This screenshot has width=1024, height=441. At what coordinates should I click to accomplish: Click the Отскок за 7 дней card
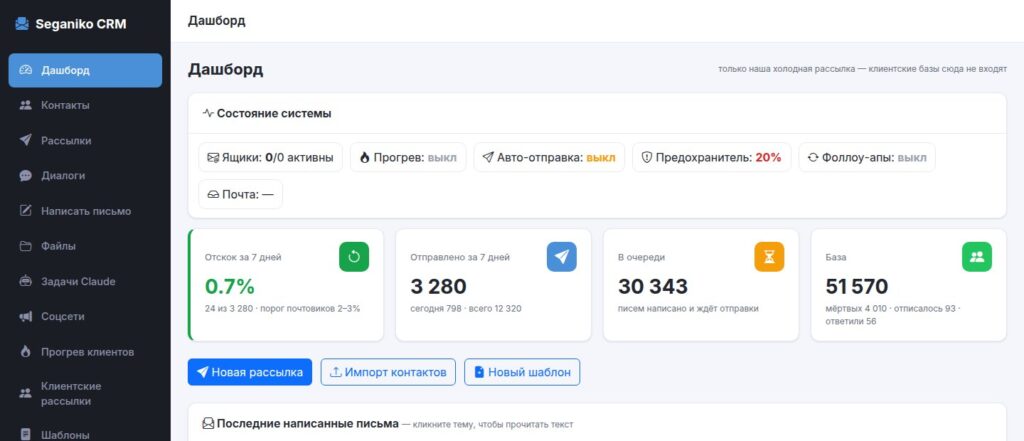tap(285, 285)
